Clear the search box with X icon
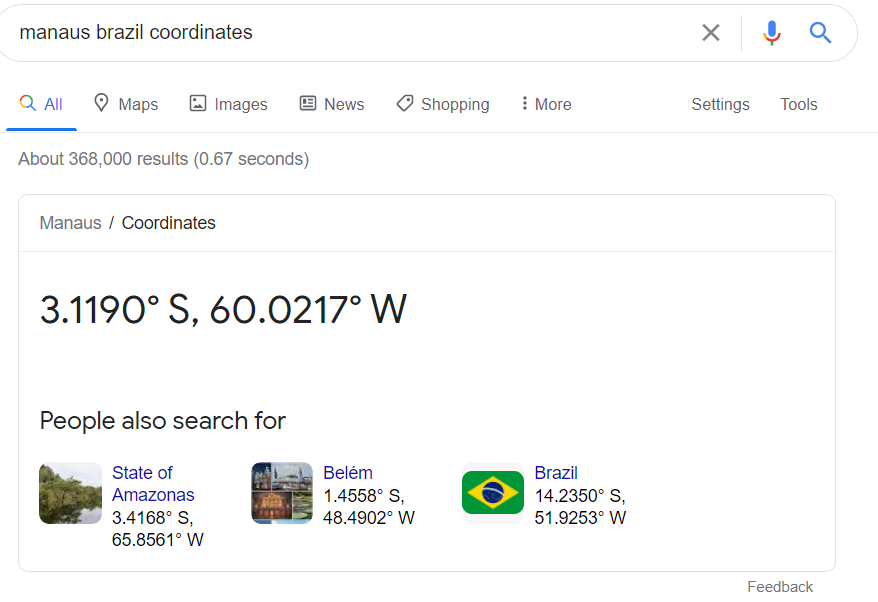Viewport: 878px width, 602px height. 711,33
